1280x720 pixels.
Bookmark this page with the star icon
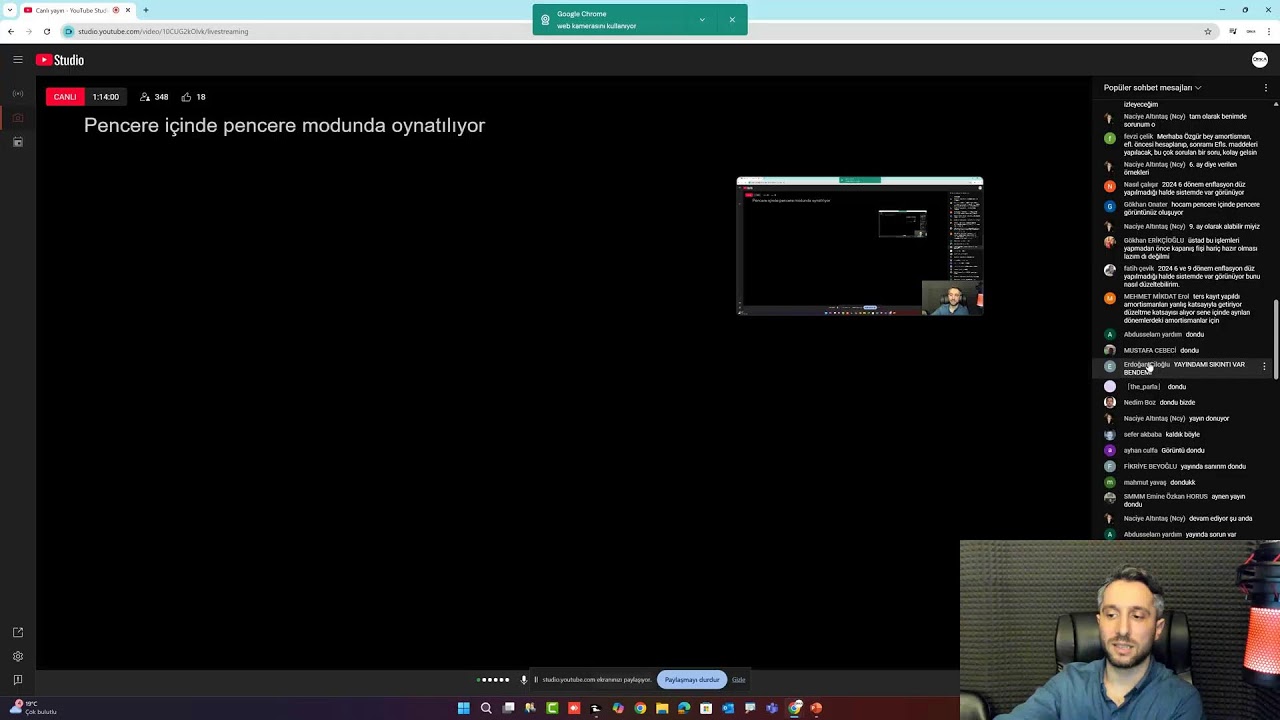pyautogui.click(x=1208, y=31)
